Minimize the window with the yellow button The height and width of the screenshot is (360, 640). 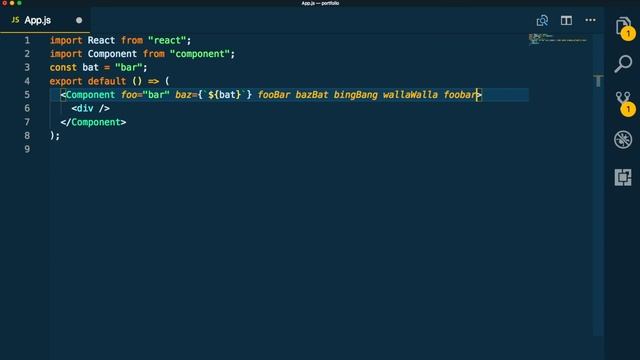(x=12, y=3)
